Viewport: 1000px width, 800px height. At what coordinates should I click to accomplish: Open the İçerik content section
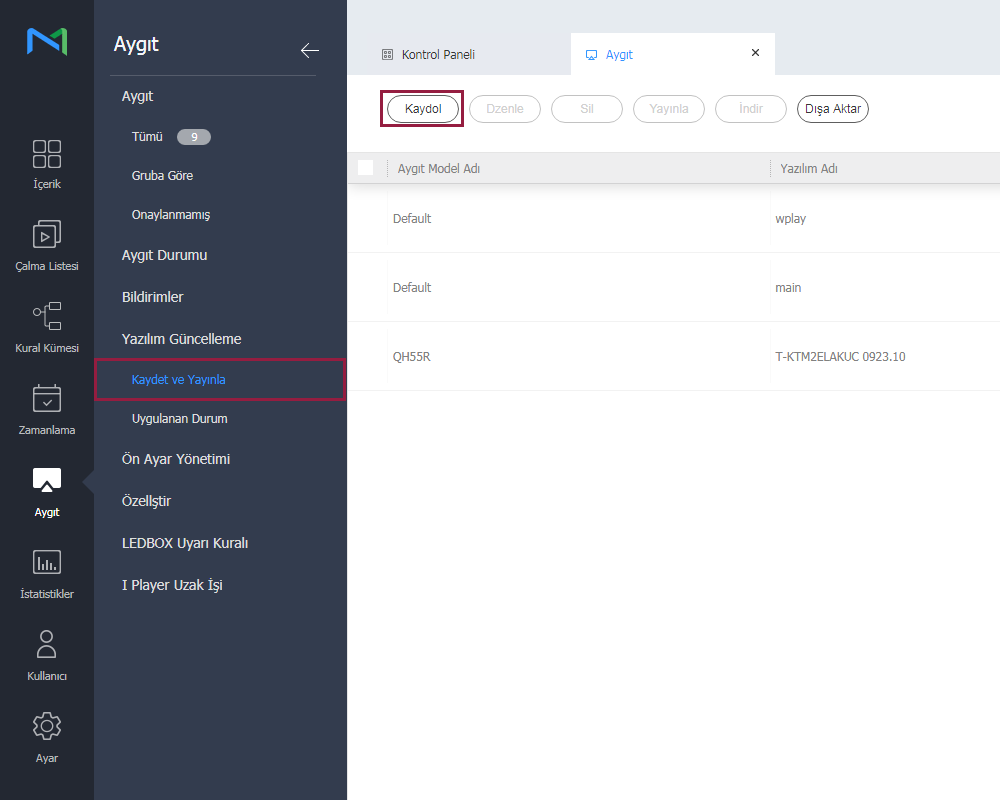click(47, 164)
